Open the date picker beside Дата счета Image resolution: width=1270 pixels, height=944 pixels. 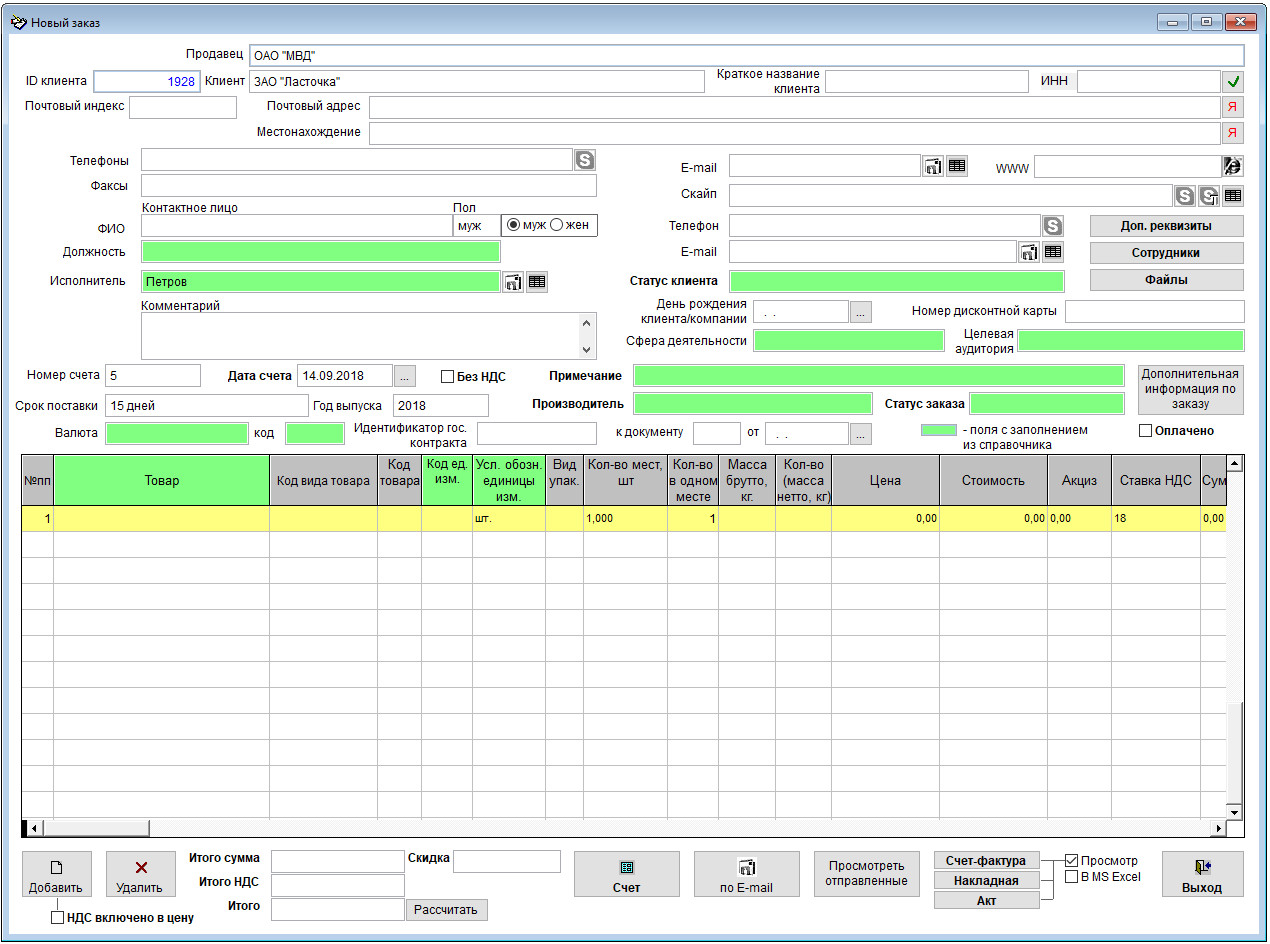[x=404, y=377]
